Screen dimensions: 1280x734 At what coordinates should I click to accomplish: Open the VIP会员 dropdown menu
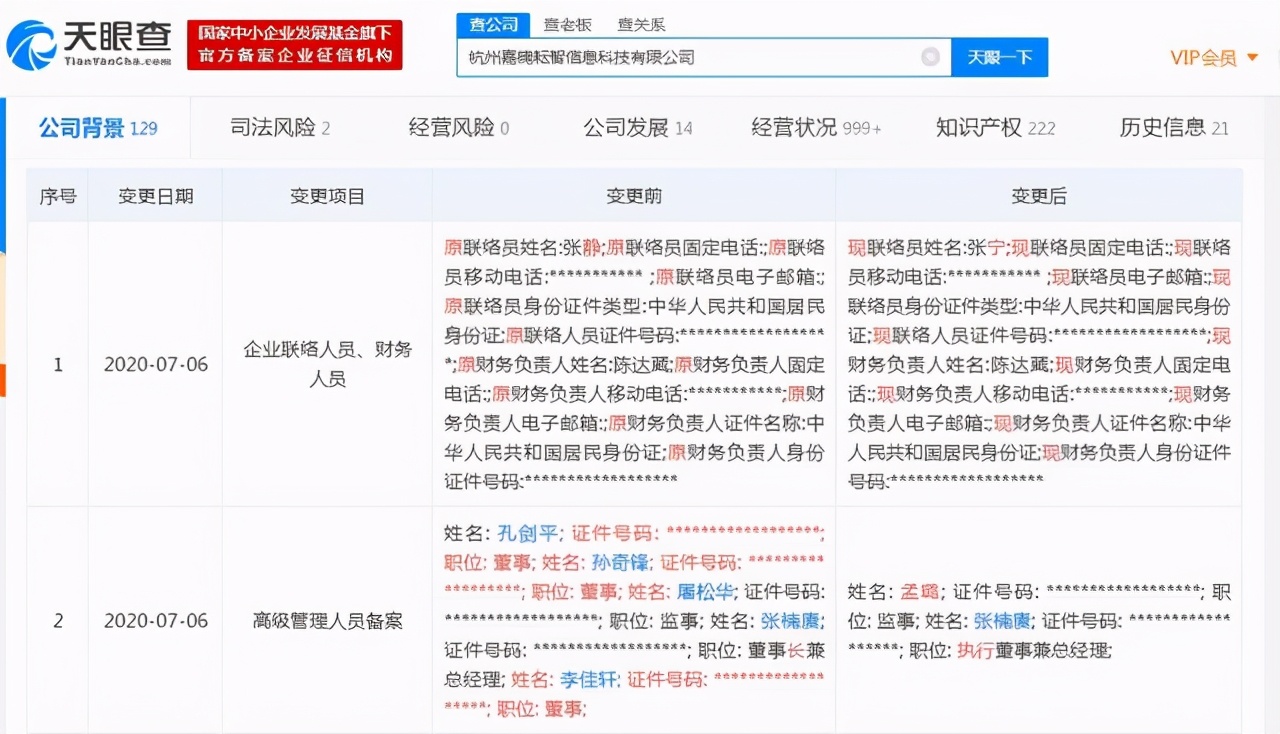click(1214, 58)
